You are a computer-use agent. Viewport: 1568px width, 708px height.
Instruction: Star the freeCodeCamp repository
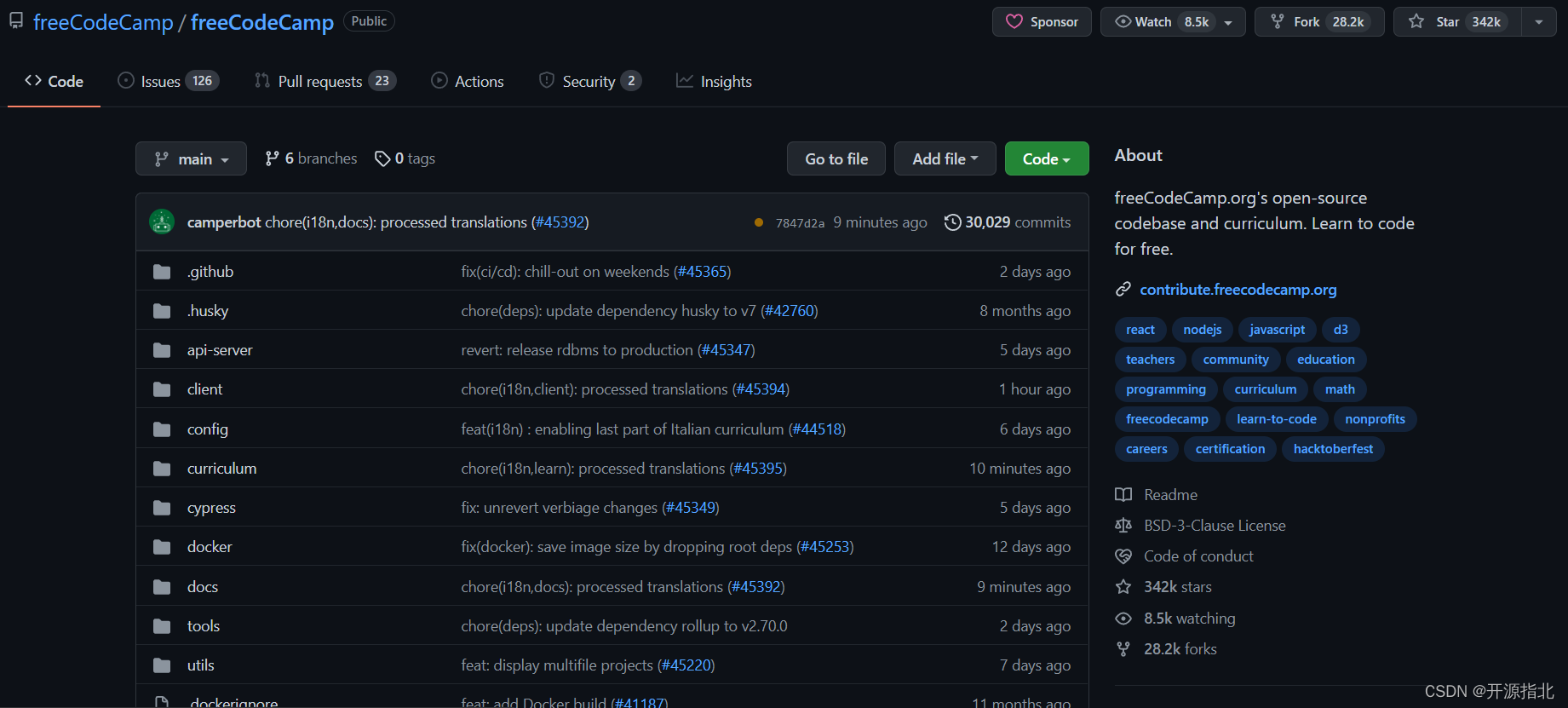(1457, 22)
